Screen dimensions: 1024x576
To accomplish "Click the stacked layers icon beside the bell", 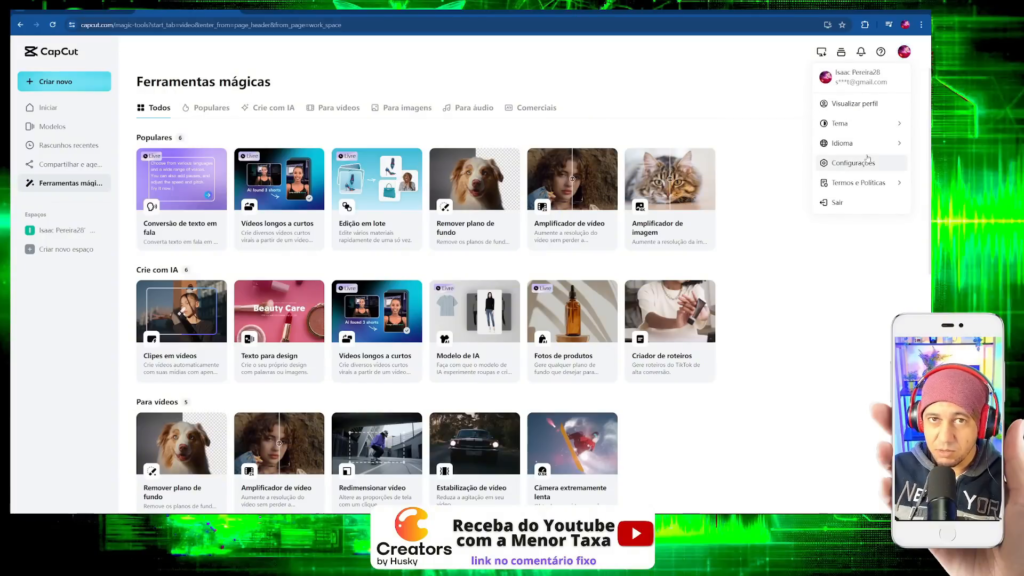I will point(841,52).
